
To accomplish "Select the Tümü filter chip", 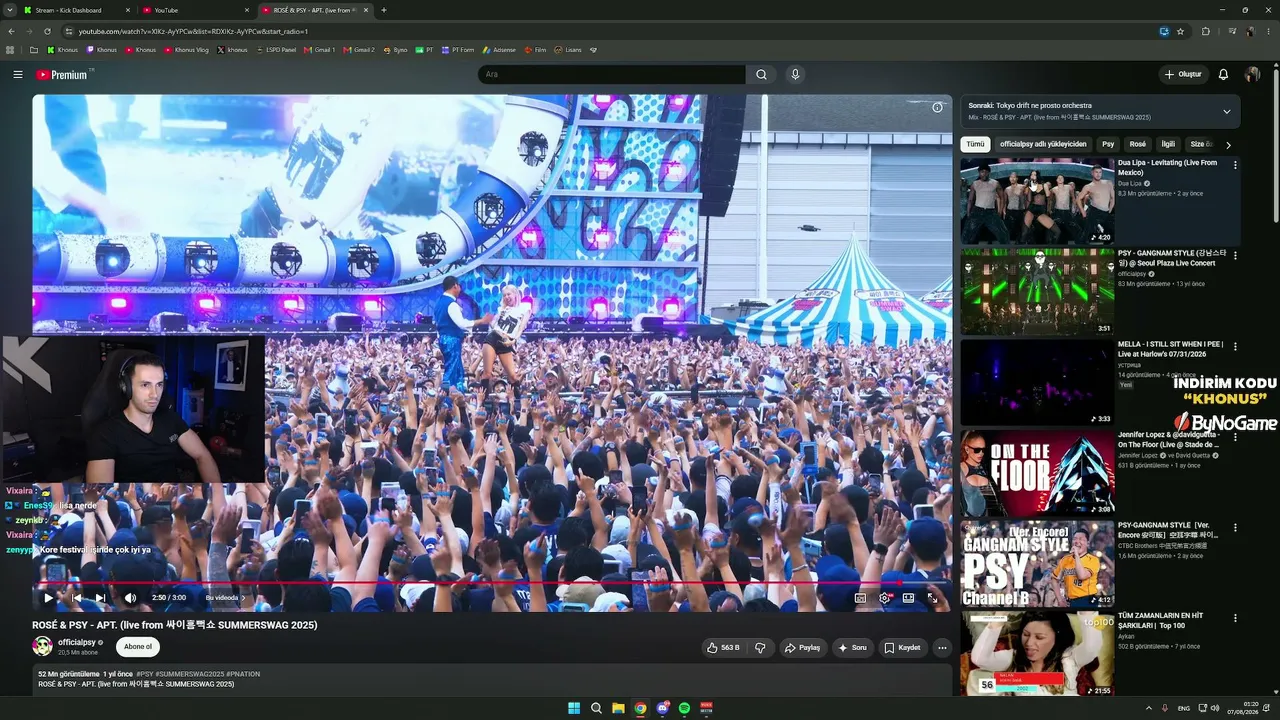I will pos(975,144).
